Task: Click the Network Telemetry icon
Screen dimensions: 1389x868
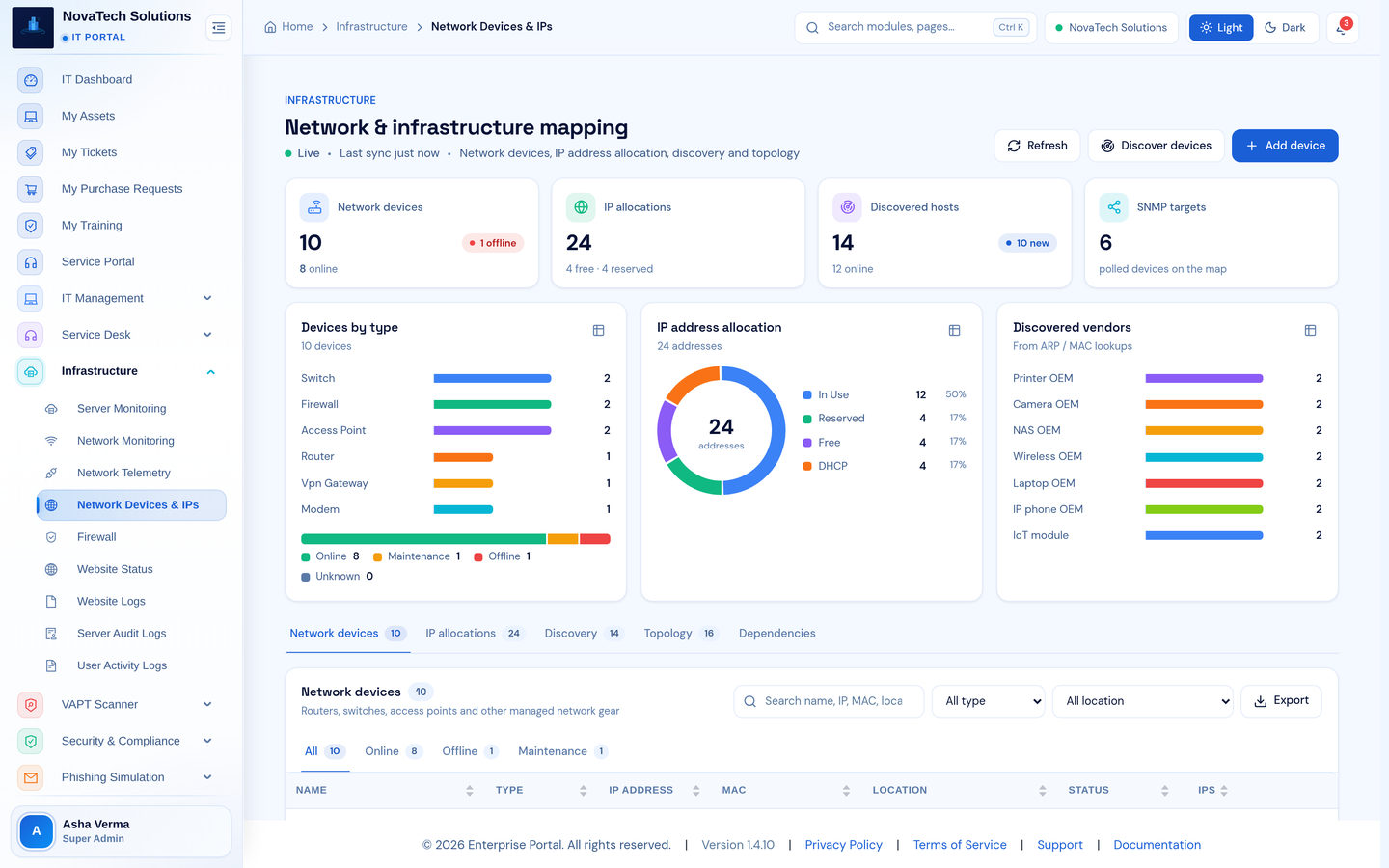Action: coord(51,473)
